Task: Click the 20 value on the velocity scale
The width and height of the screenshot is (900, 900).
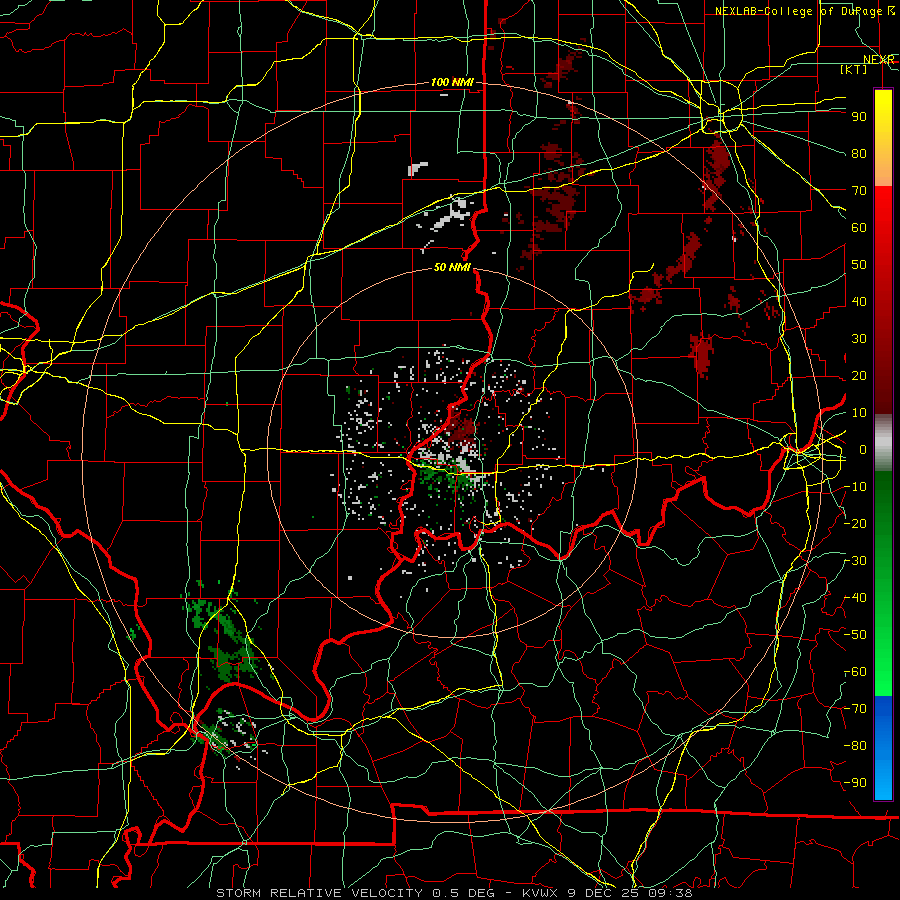Action: [x=859, y=375]
